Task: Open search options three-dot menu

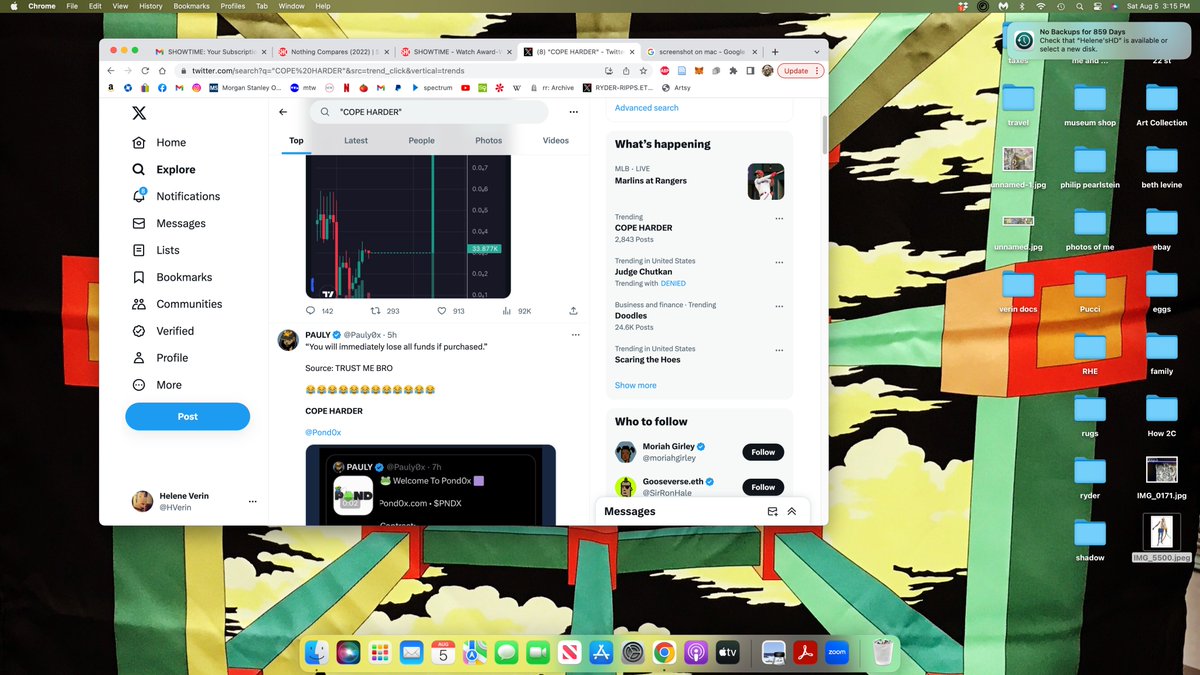Action: (573, 112)
